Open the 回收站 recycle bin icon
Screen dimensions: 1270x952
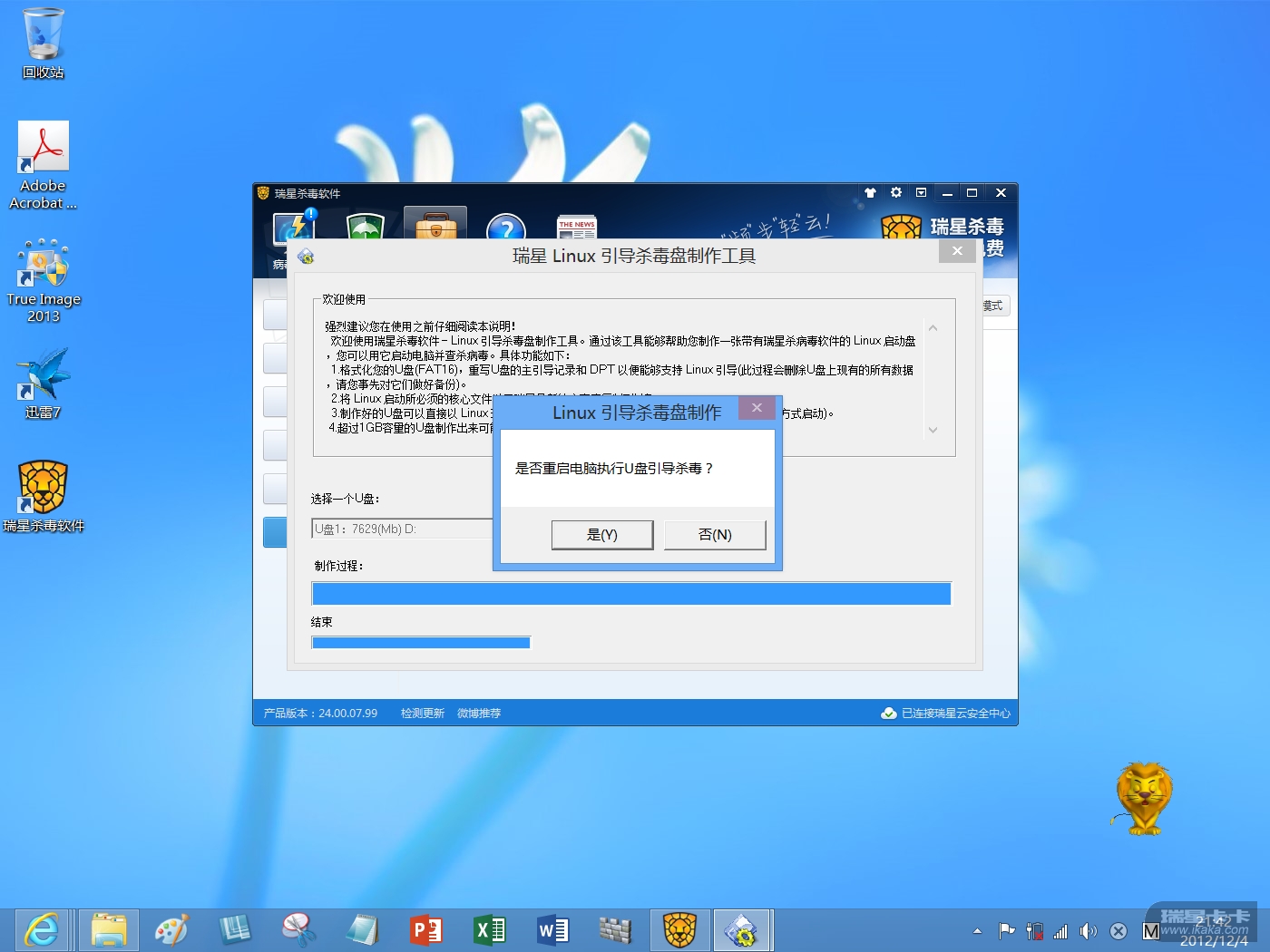point(43,44)
